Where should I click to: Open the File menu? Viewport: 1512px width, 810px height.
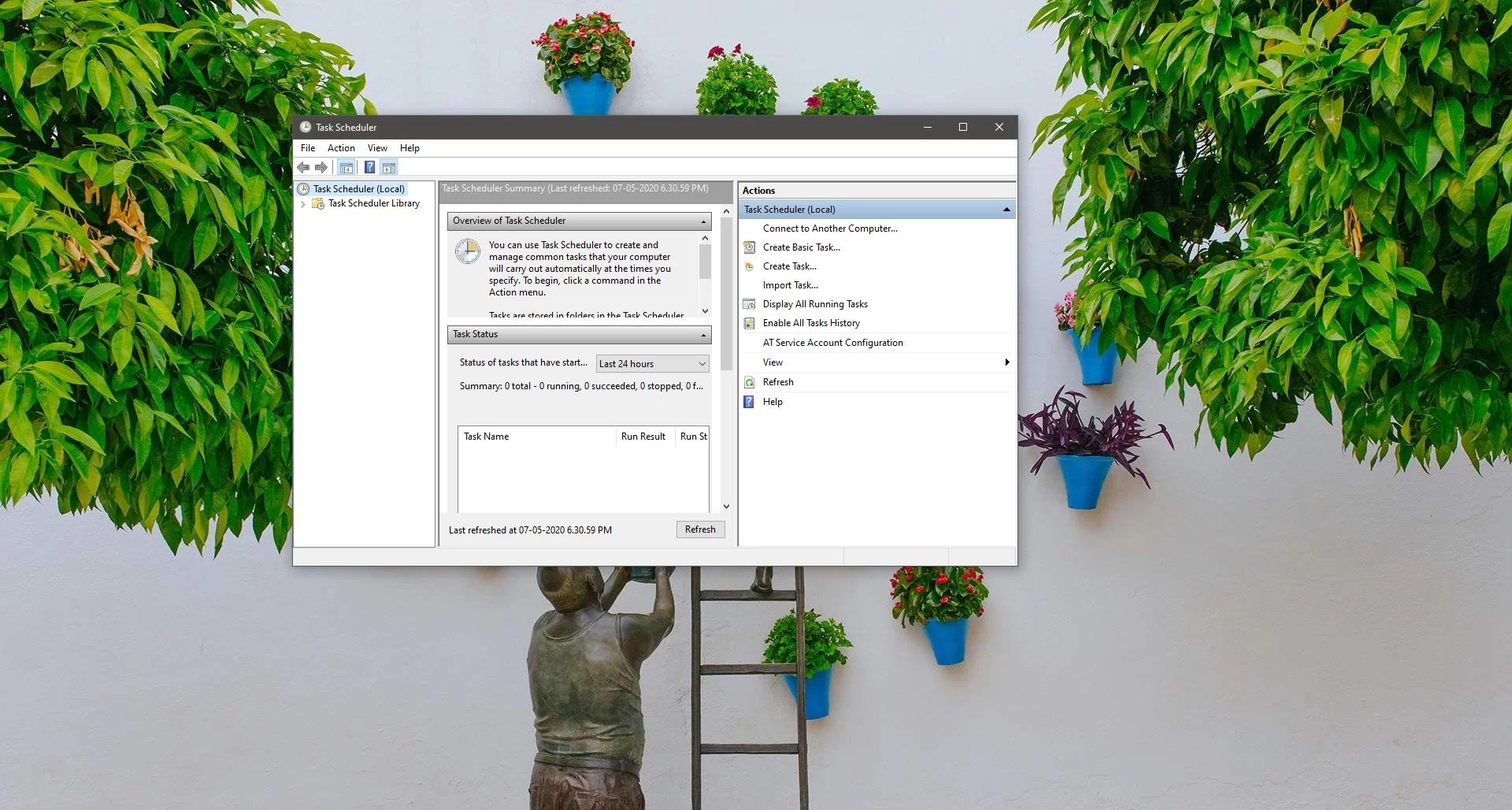[307, 147]
